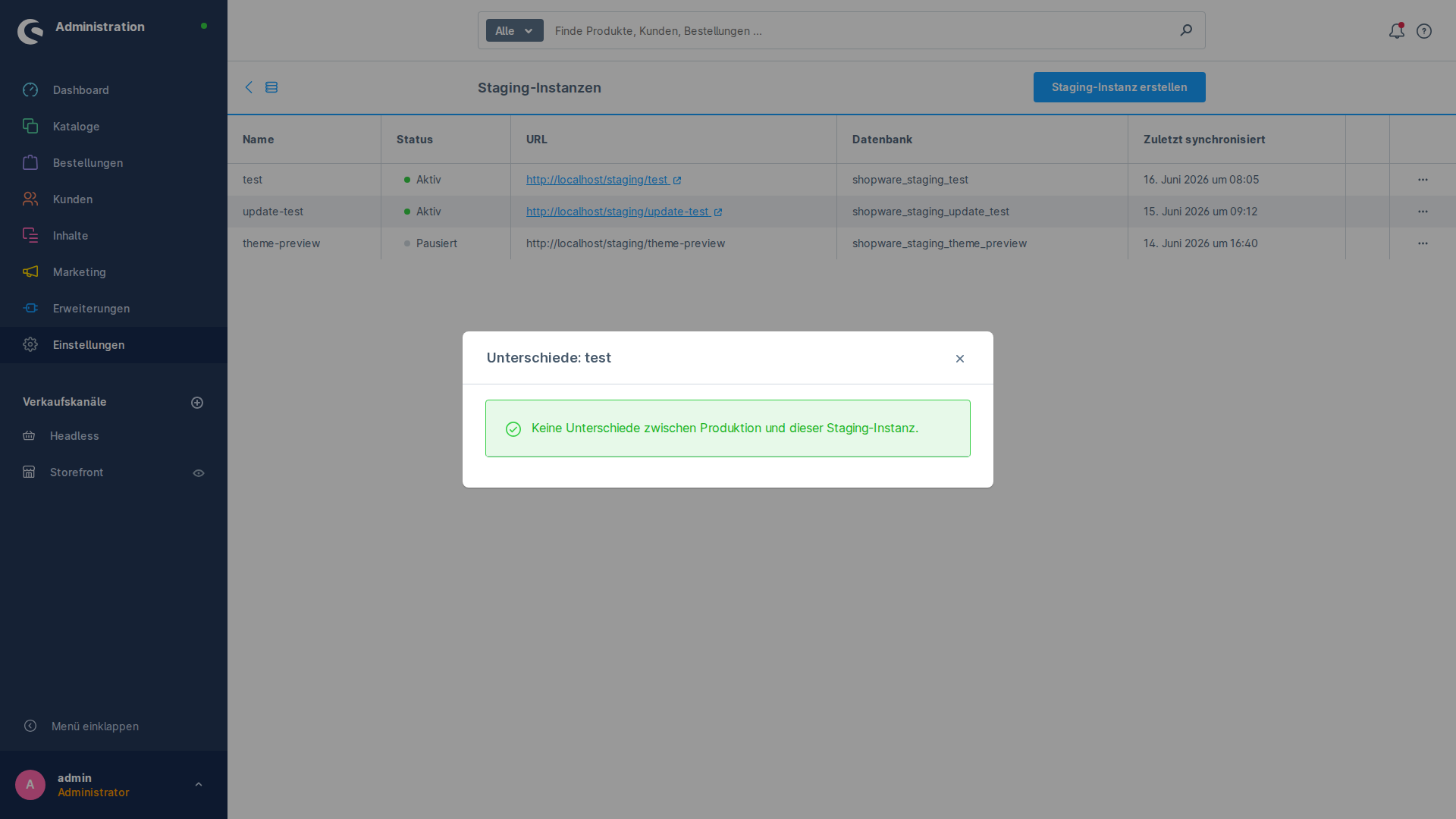Open the localhost/staging/test link
This screenshot has height=819, width=1456.
coord(604,180)
